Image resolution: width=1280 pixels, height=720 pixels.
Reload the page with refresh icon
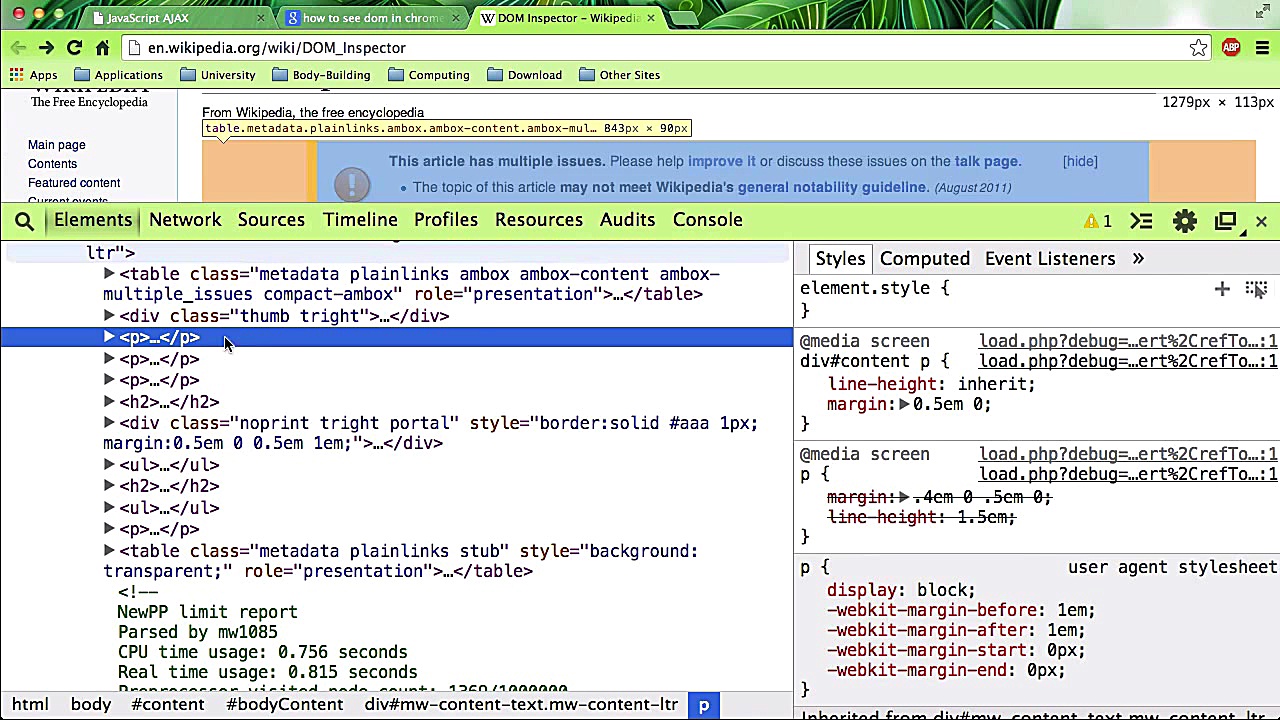coord(74,48)
